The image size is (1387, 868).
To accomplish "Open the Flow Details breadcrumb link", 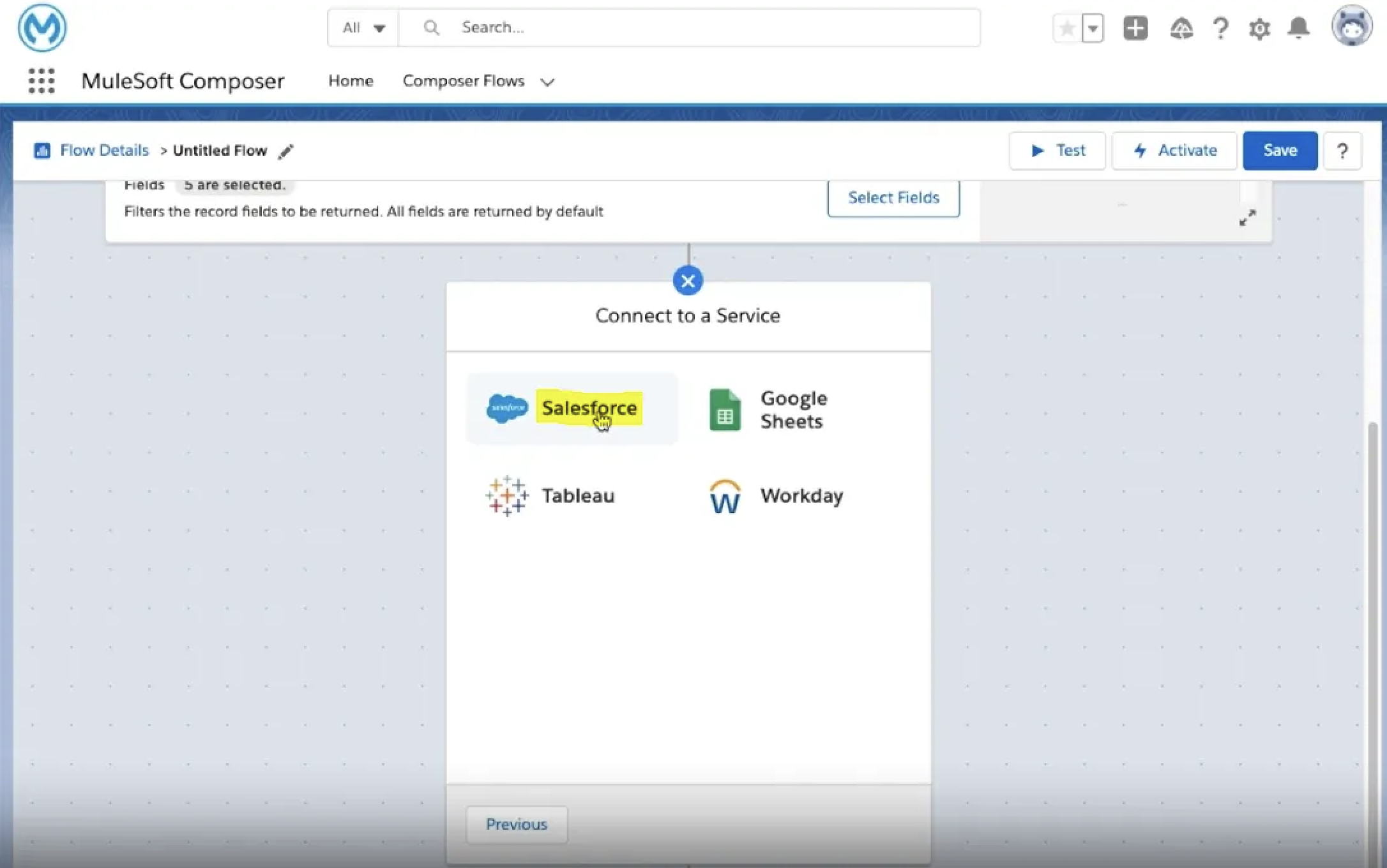I will (104, 151).
